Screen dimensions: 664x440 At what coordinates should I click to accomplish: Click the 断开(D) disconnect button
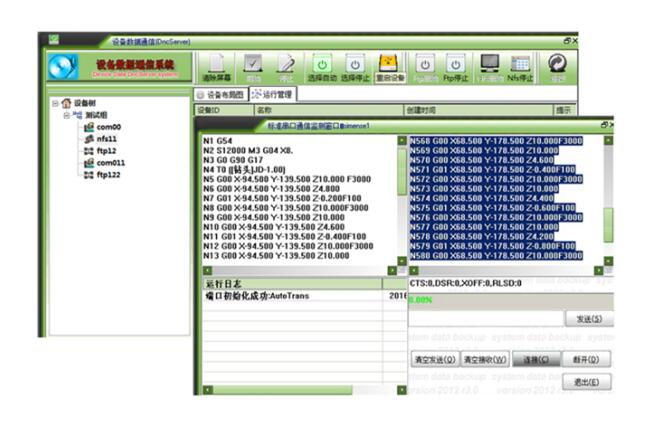(x=586, y=360)
